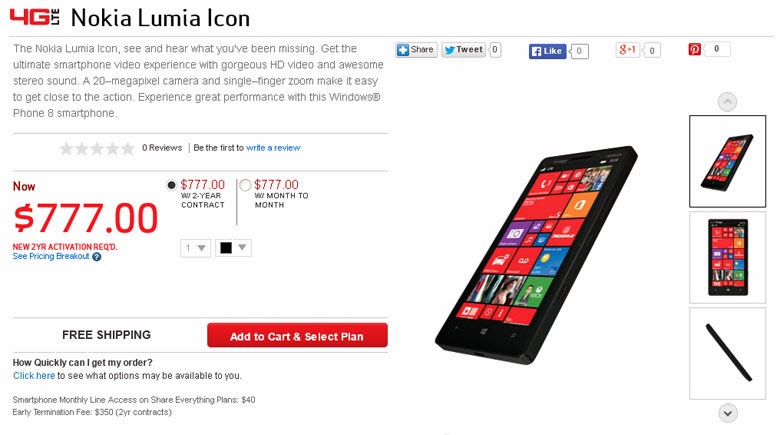The height and width of the screenshot is (435, 780).
Task: Open the write a review link
Action: [273, 148]
